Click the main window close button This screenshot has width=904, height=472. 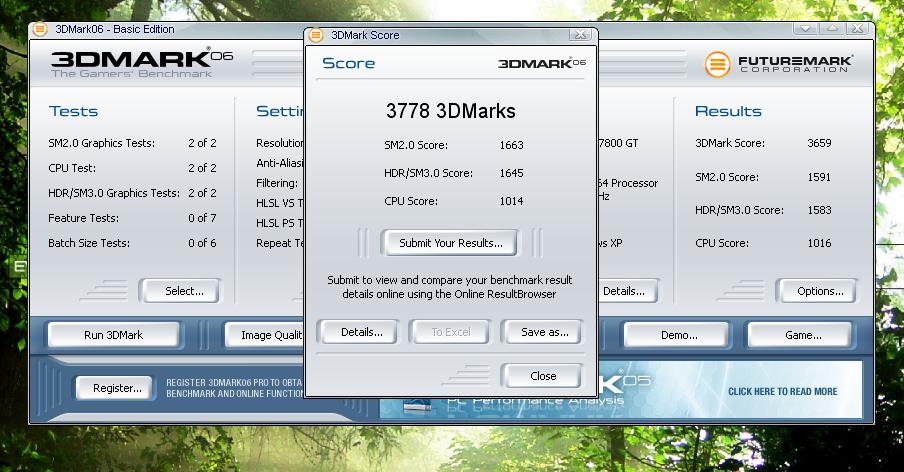(858, 28)
